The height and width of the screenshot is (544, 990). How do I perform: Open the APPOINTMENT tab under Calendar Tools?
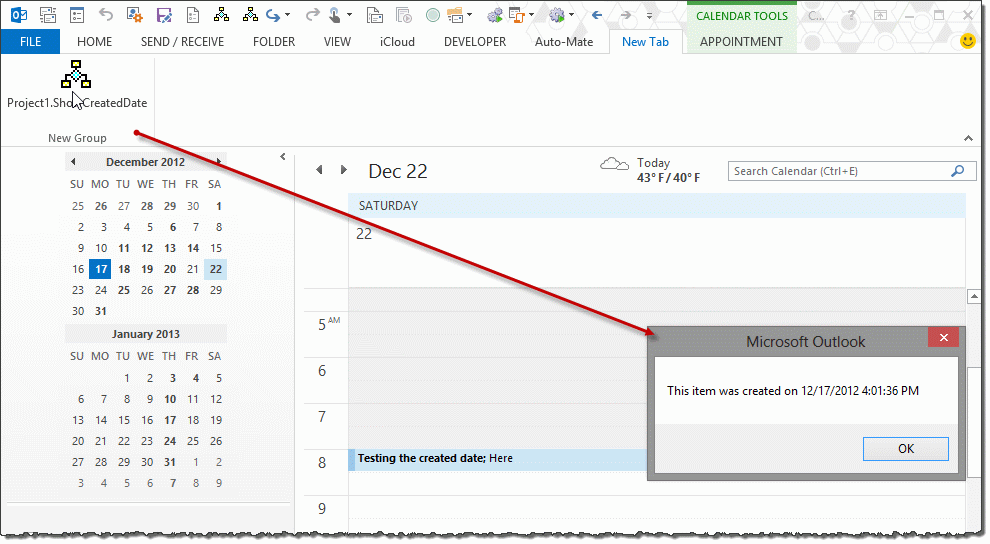pyautogui.click(x=741, y=42)
